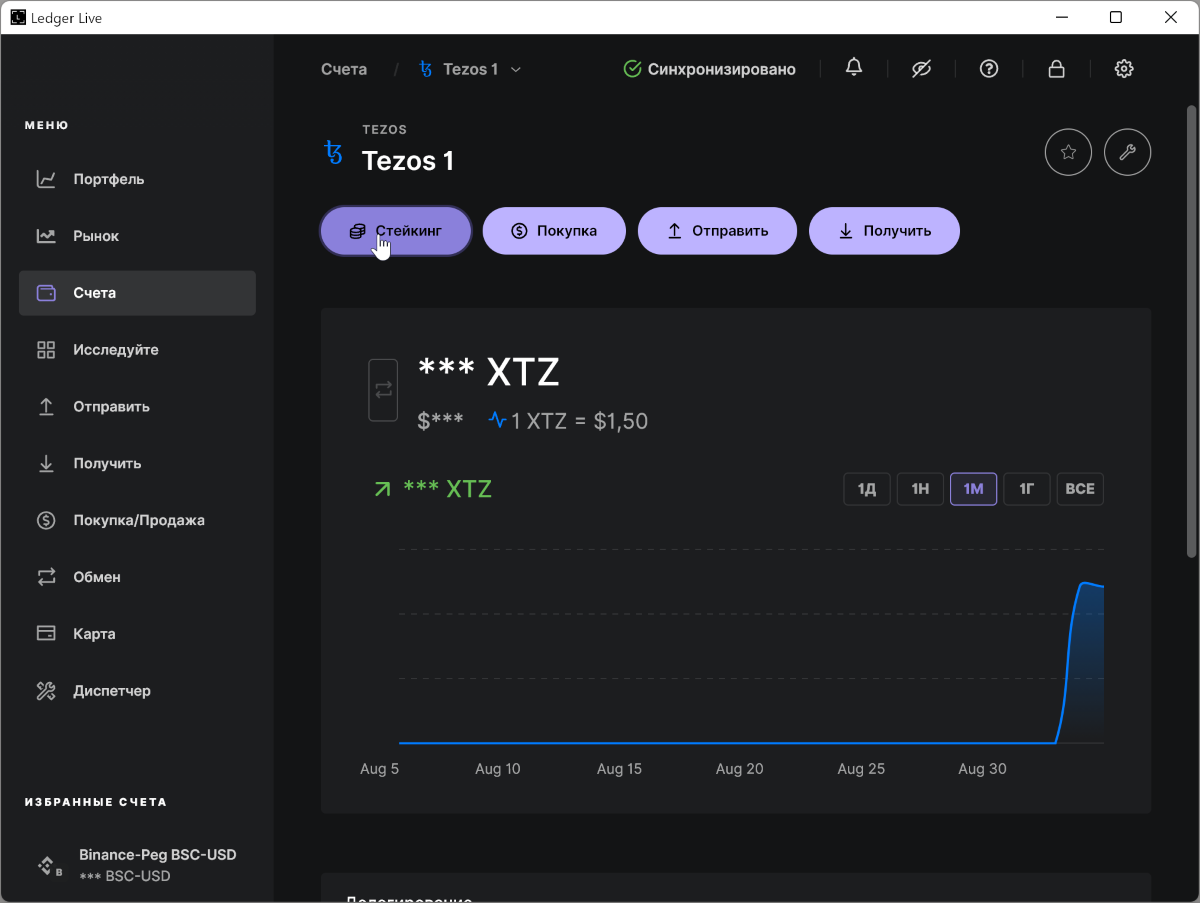This screenshot has width=1200, height=903.
Task: Select the ВСЕ chart range
Action: [1080, 489]
